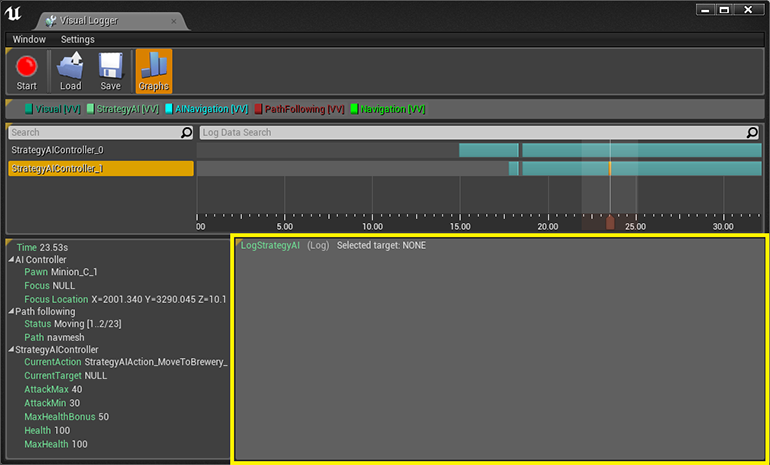Close the Visual Logger tab
Image resolution: width=770 pixels, height=465 pixels.
[x=174, y=21]
